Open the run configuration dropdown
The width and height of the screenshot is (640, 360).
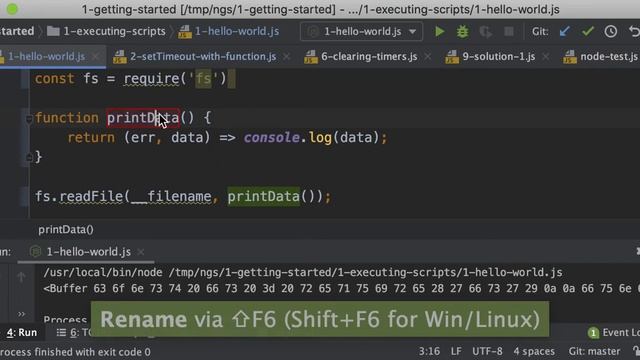click(361, 31)
